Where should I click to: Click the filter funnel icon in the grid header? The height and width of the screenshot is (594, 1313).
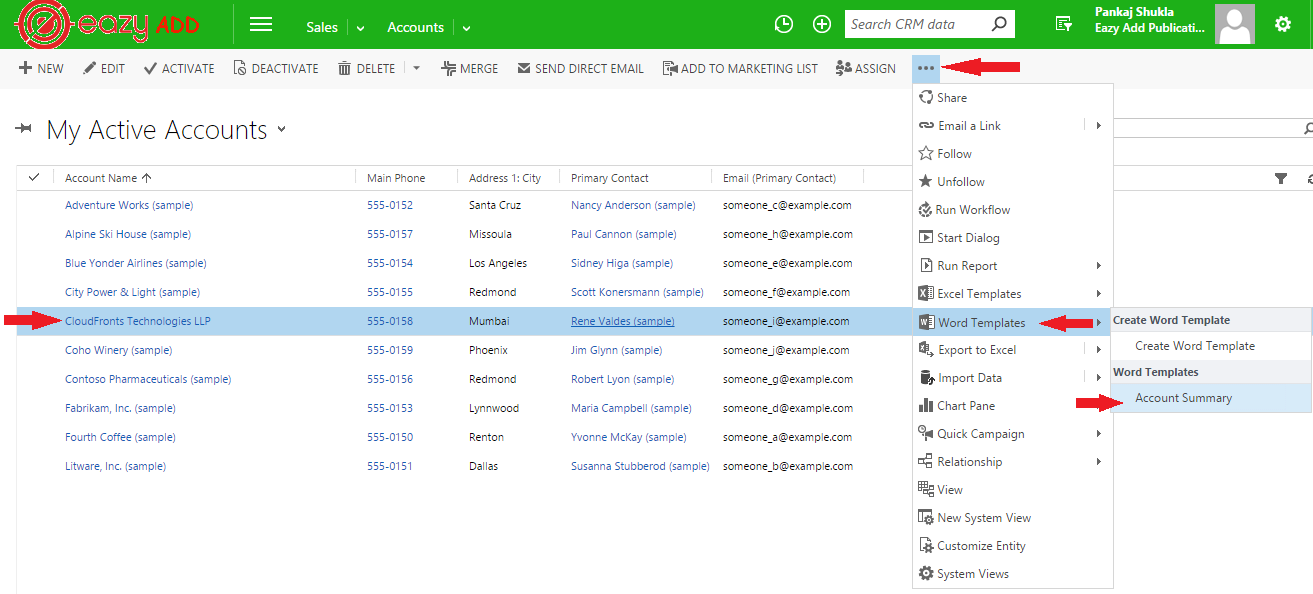pyautogui.click(x=1281, y=178)
